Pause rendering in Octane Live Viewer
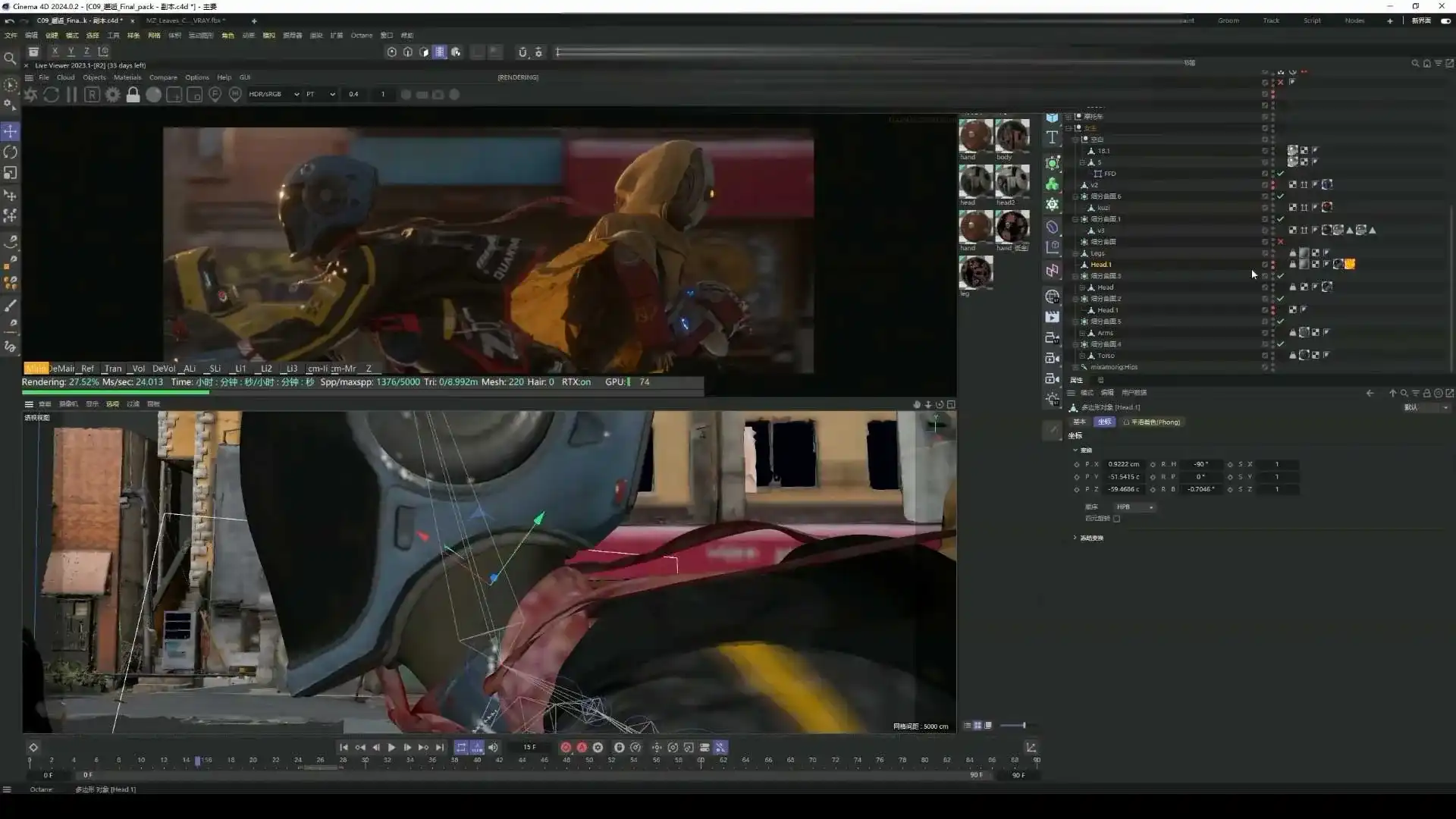Screen dimensions: 1456x819 coord(71,95)
